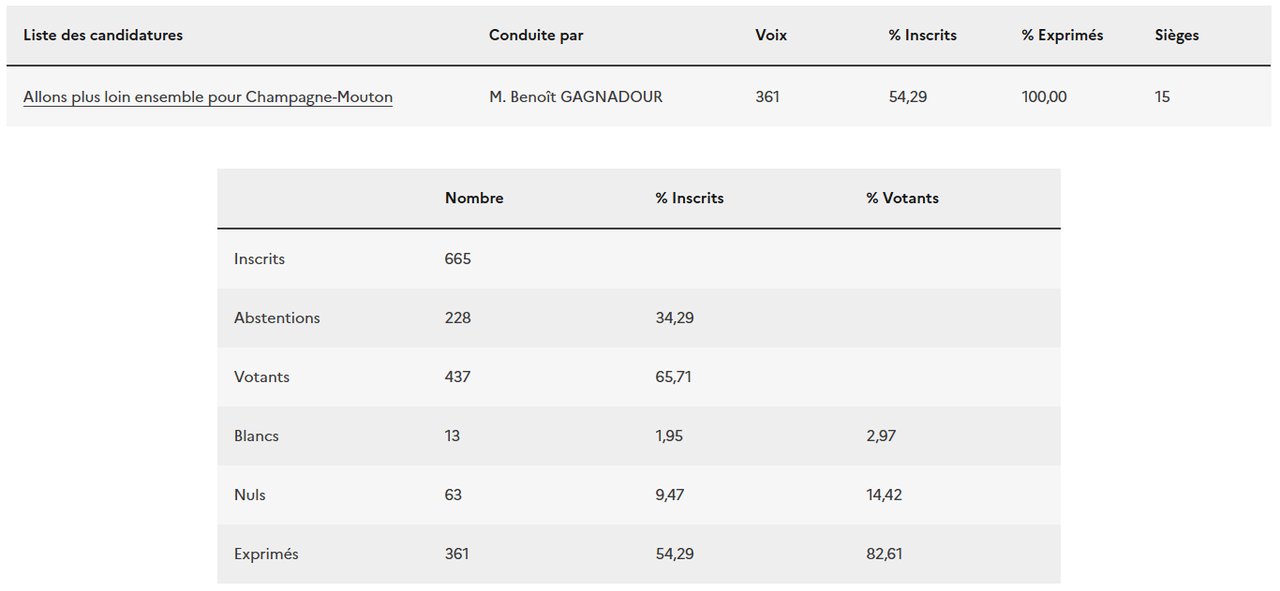Click the Conduite par column header
Image resolution: width=1280 pixels, height=591 pixels.
coord(536,35)
